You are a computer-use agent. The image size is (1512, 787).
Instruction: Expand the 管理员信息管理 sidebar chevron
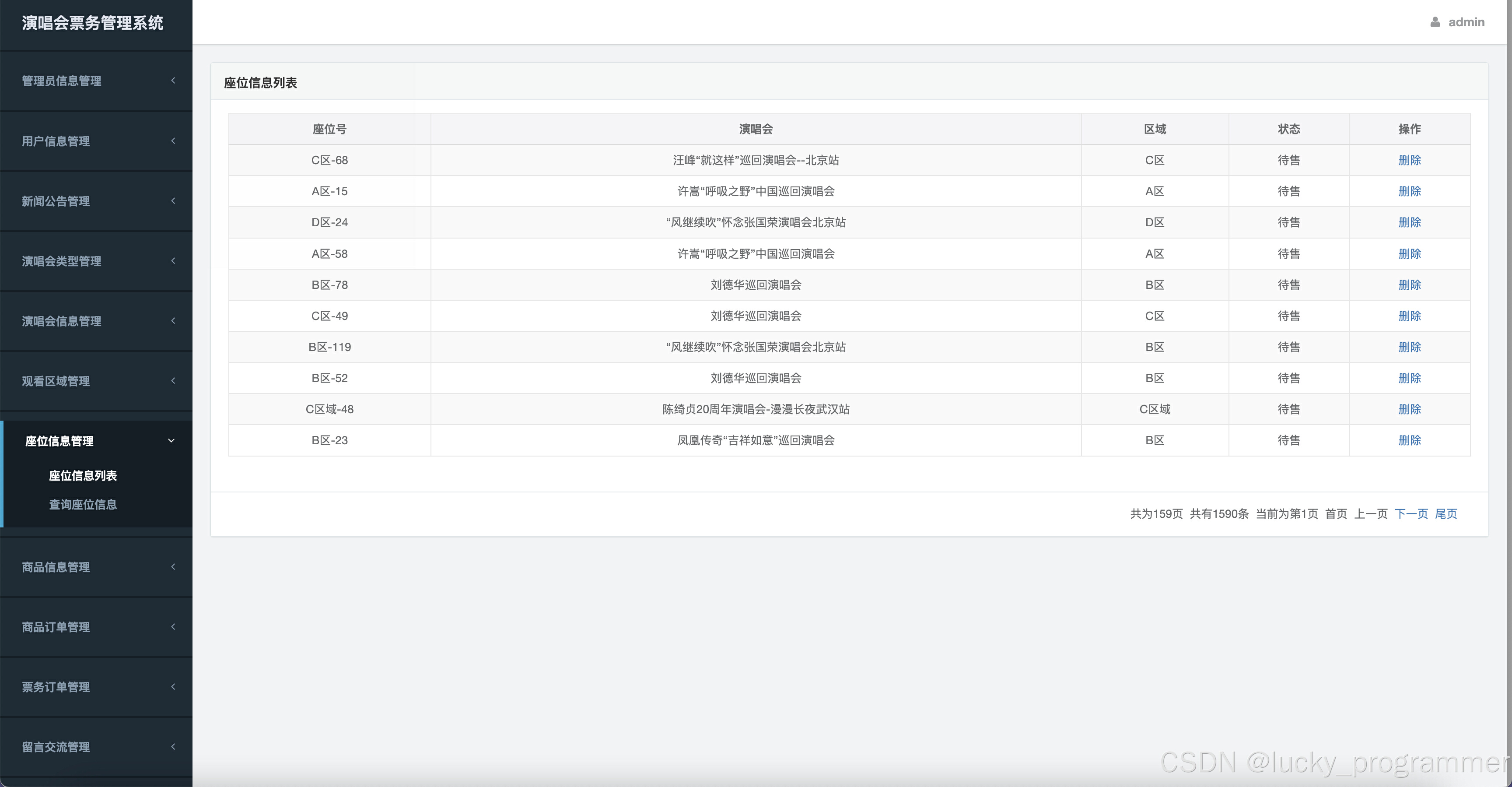pos(173,81)
